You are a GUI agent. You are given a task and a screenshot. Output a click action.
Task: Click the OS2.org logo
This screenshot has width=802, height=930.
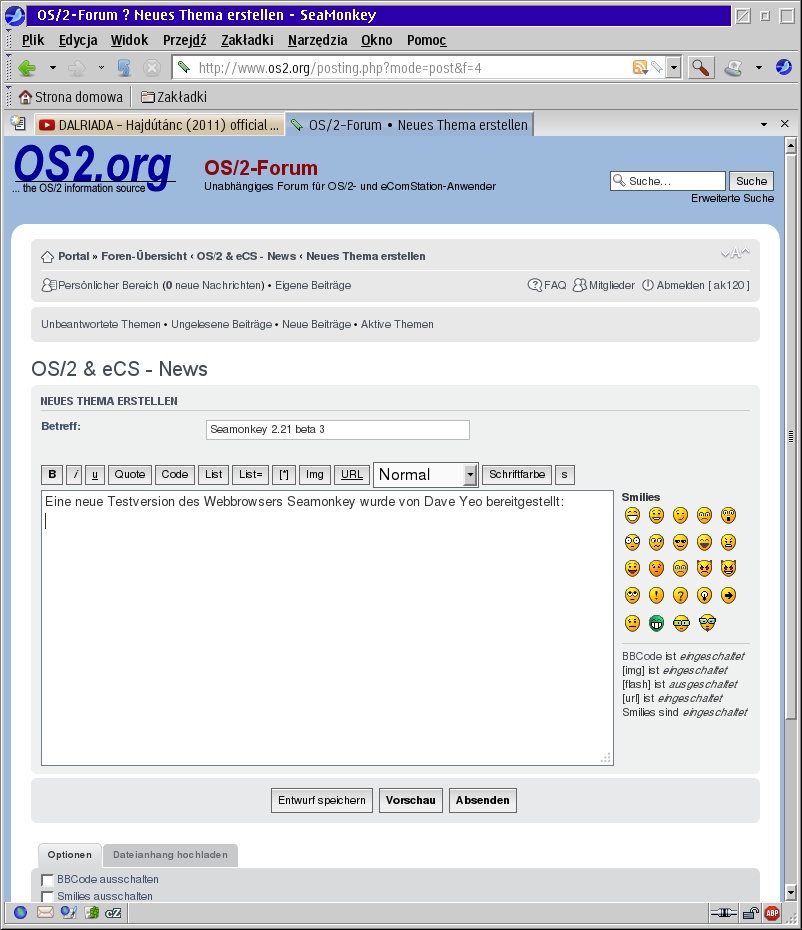(94, 168)
